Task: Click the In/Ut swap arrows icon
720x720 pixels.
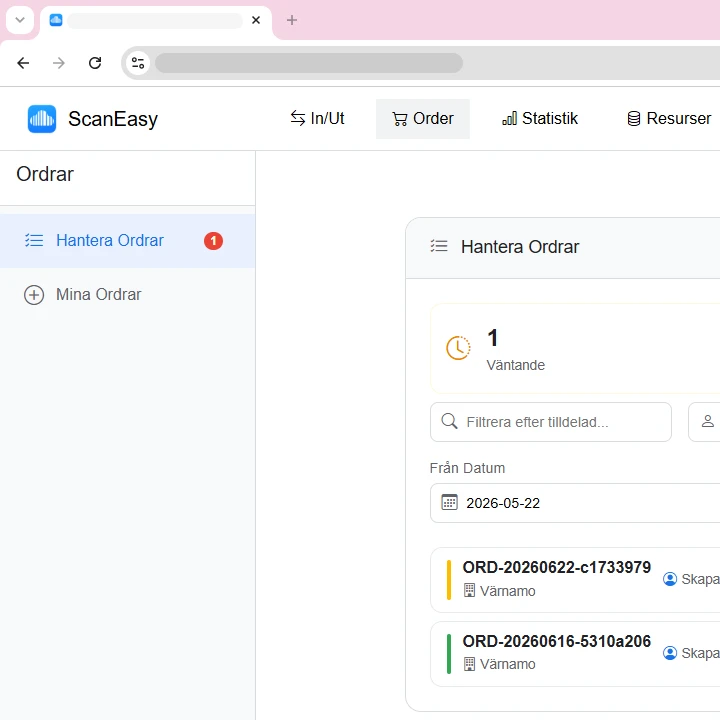Action: pyautogui.click(x=298, y=118)
